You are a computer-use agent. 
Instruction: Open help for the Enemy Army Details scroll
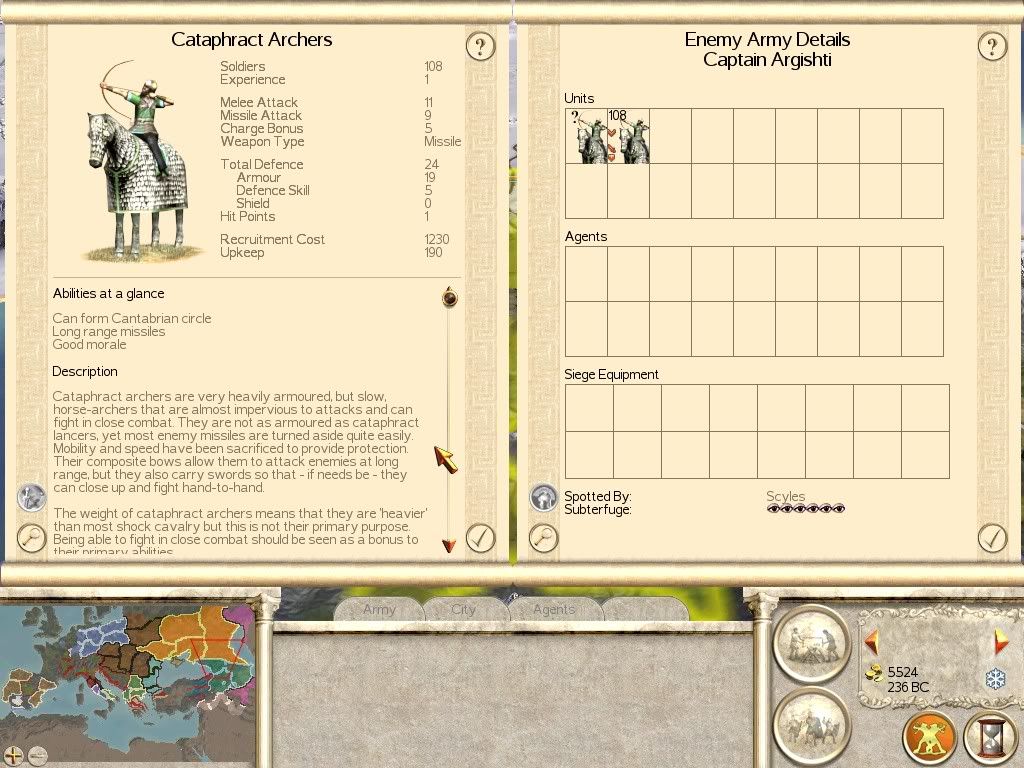coord(992,46)
